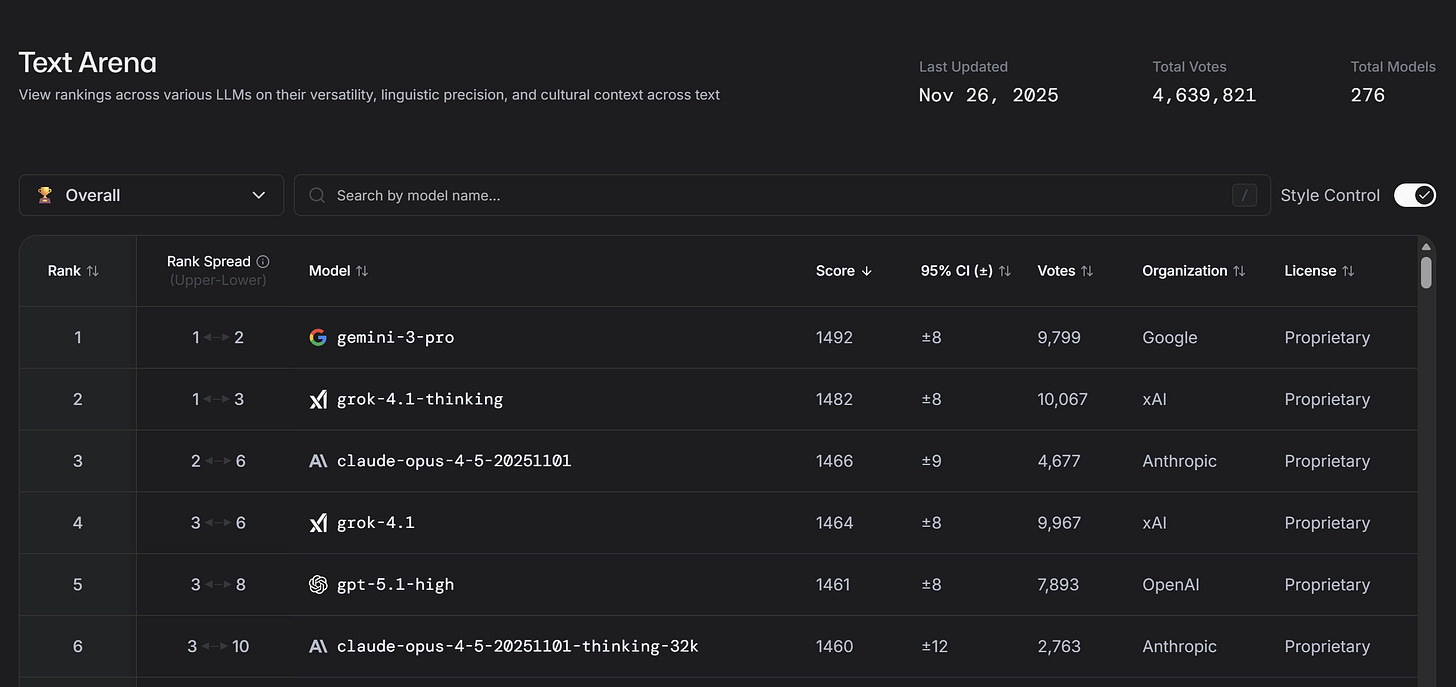
Task: Click the Text Arena page title
Action: coord(88,63)
